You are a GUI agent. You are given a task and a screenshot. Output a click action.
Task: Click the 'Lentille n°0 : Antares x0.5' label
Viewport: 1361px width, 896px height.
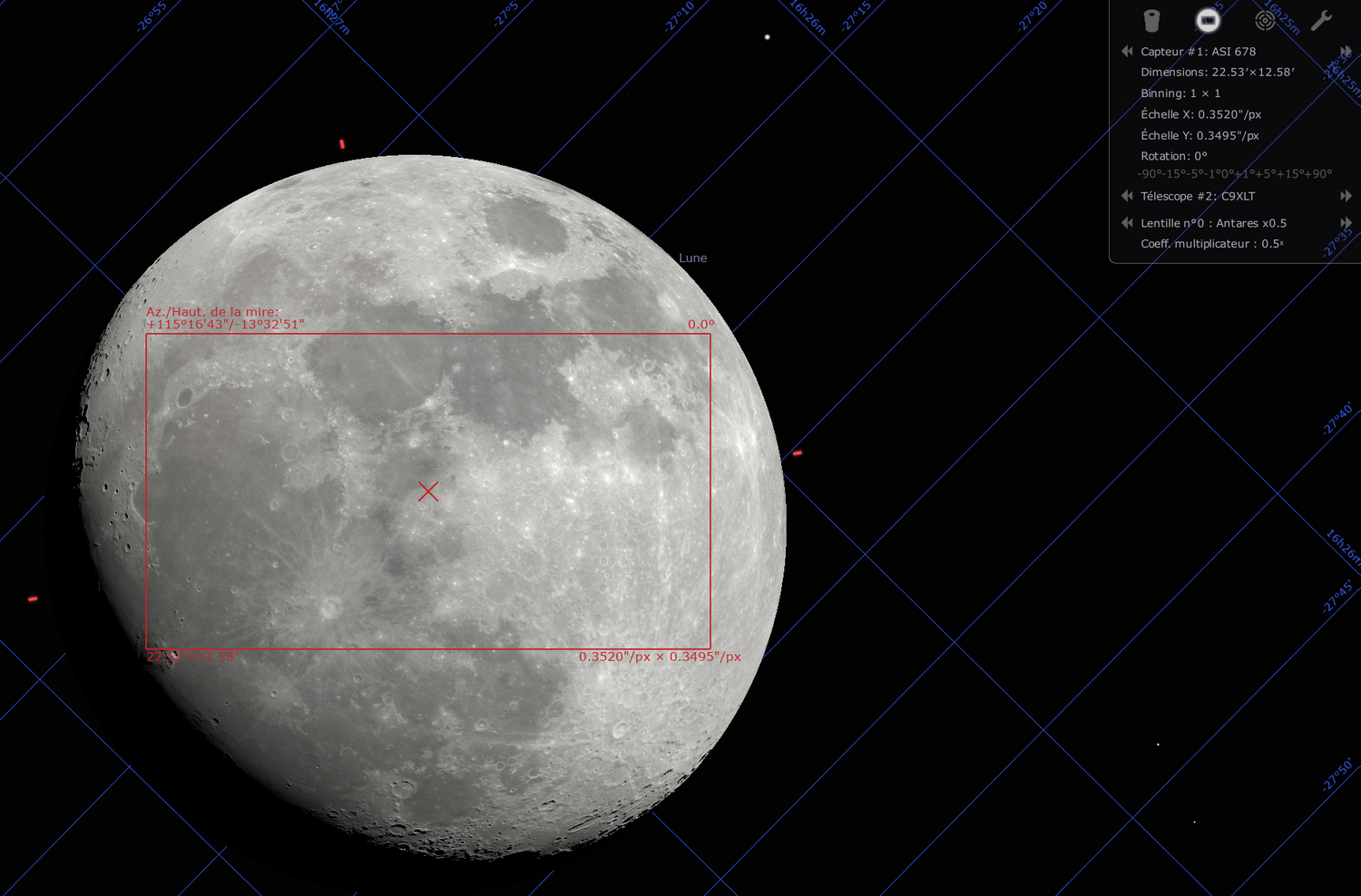pos(1214,223)
